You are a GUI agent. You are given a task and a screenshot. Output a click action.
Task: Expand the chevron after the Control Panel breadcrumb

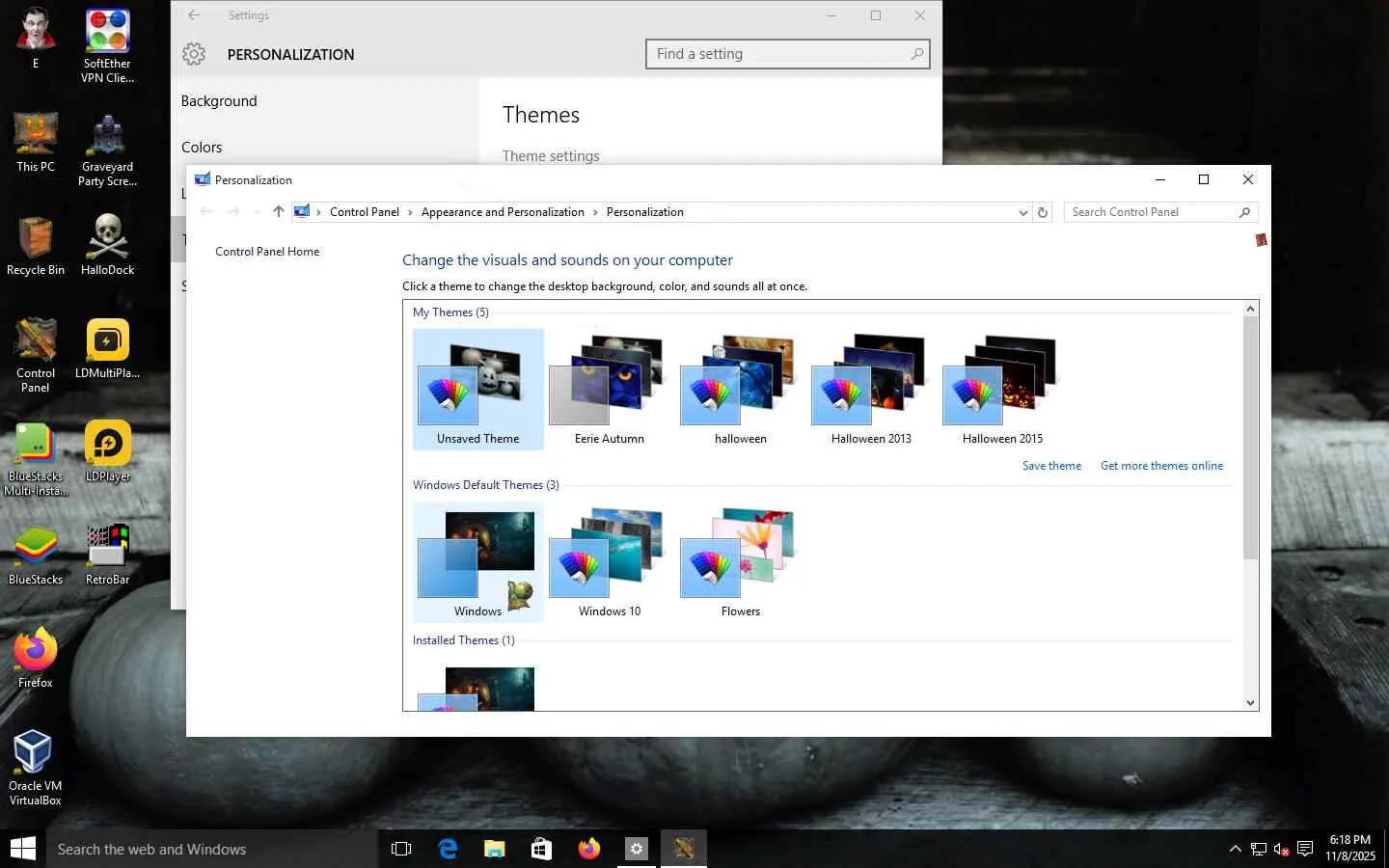pyautogui.click(x=410, y=212)
